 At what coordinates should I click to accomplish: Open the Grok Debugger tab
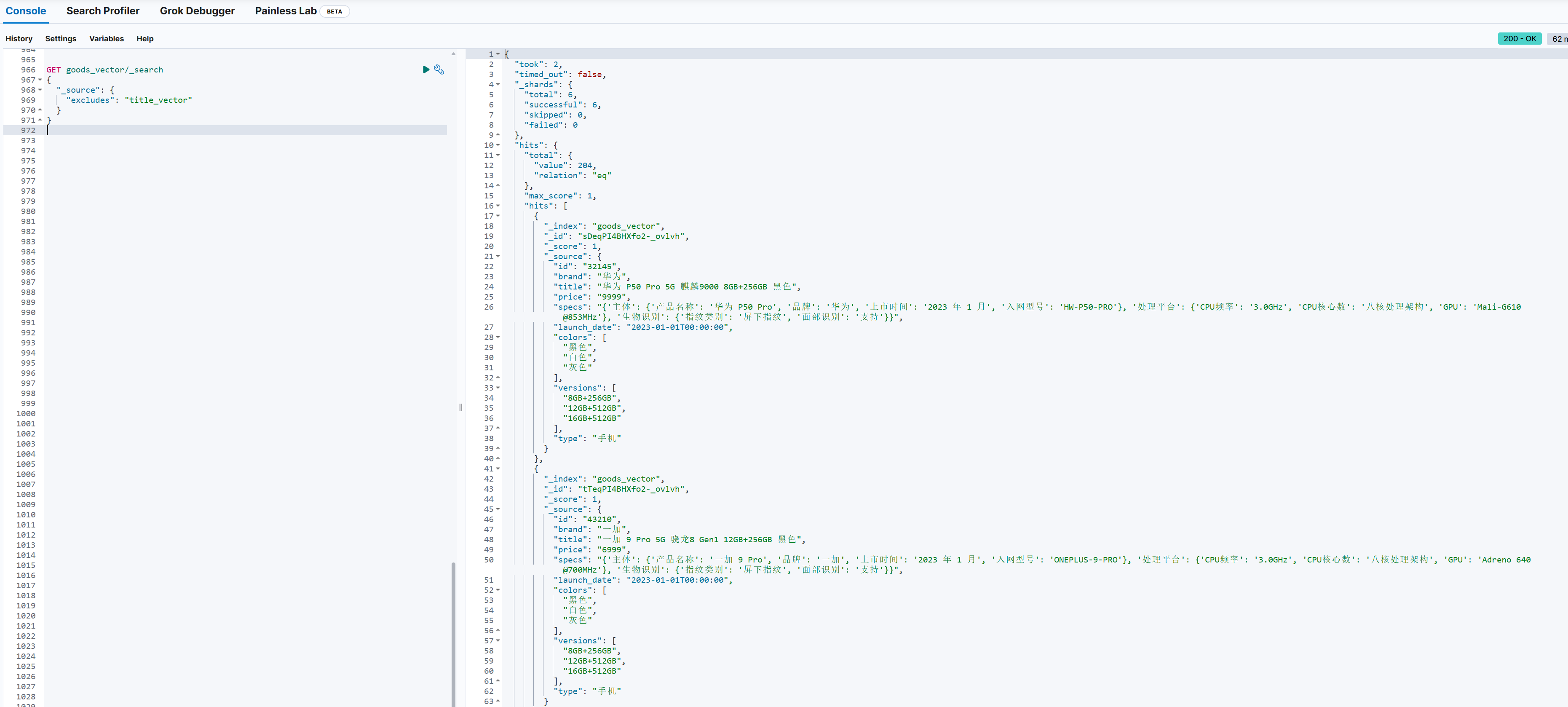click(x=197, y=11)
